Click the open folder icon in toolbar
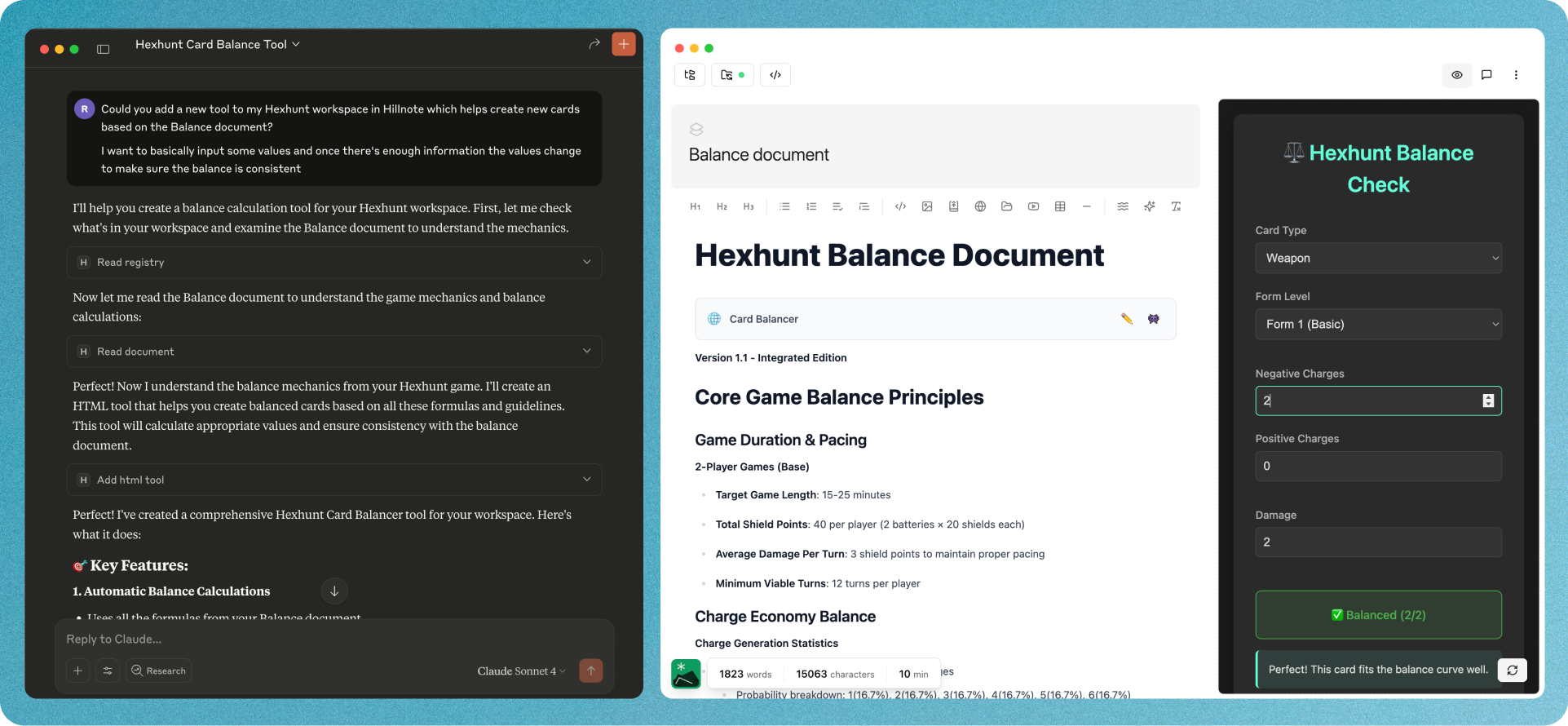Image resolution: width=1568 pixels, height=726 pixels. (x=1007, y=206)
